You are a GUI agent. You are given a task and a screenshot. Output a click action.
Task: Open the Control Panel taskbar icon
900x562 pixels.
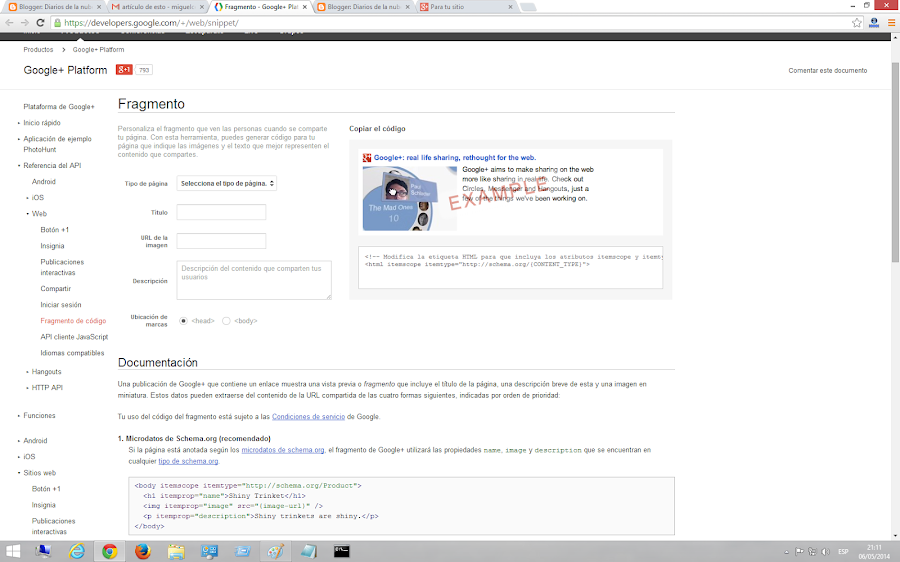click(209, 552)
